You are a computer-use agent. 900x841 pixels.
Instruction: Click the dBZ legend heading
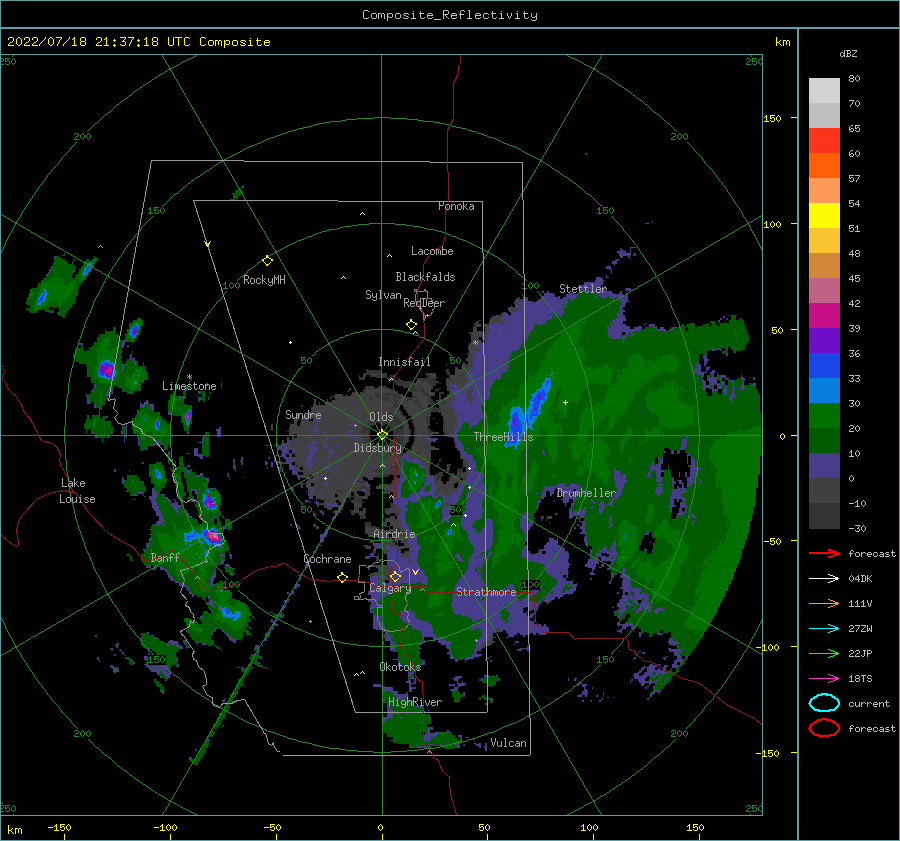tap(848, 53)
